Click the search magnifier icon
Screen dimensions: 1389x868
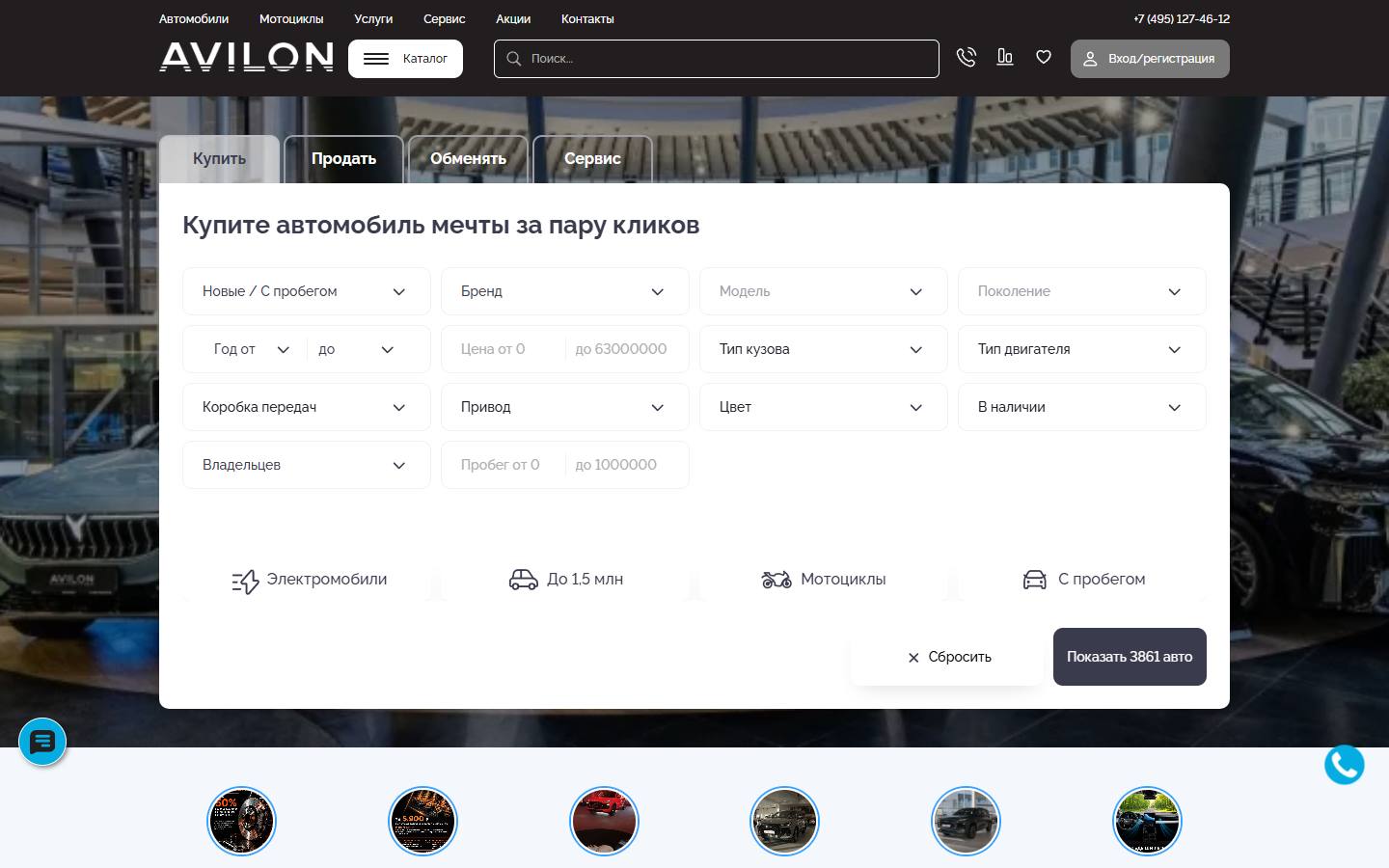(x=514, y=59)
